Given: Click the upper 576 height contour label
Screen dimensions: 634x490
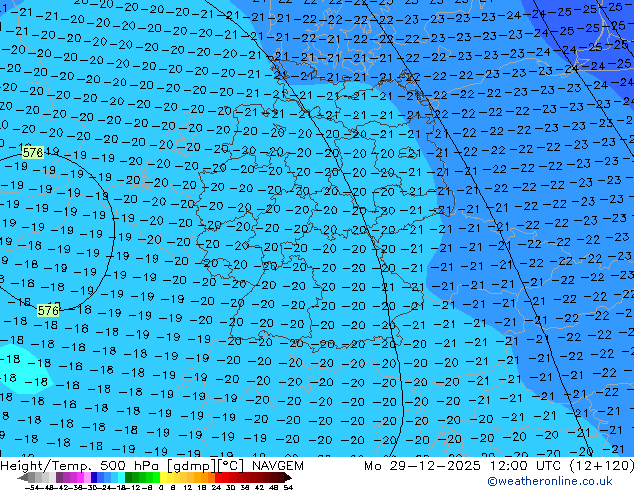Looking at the screenshot, I should (x=33, y=152).
